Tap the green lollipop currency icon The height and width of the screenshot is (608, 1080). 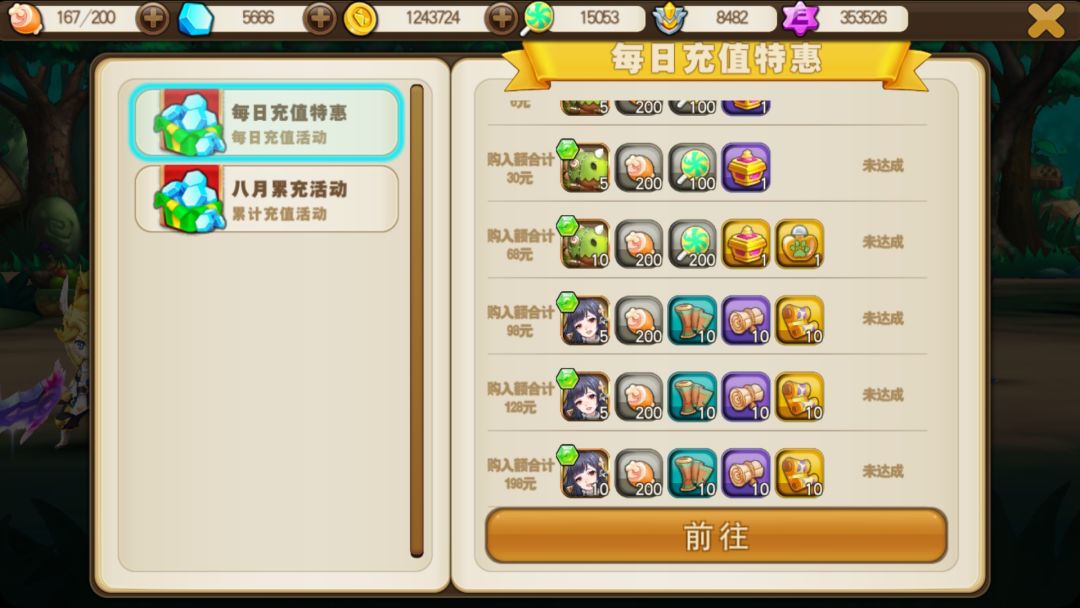click(x=537, y=19)
